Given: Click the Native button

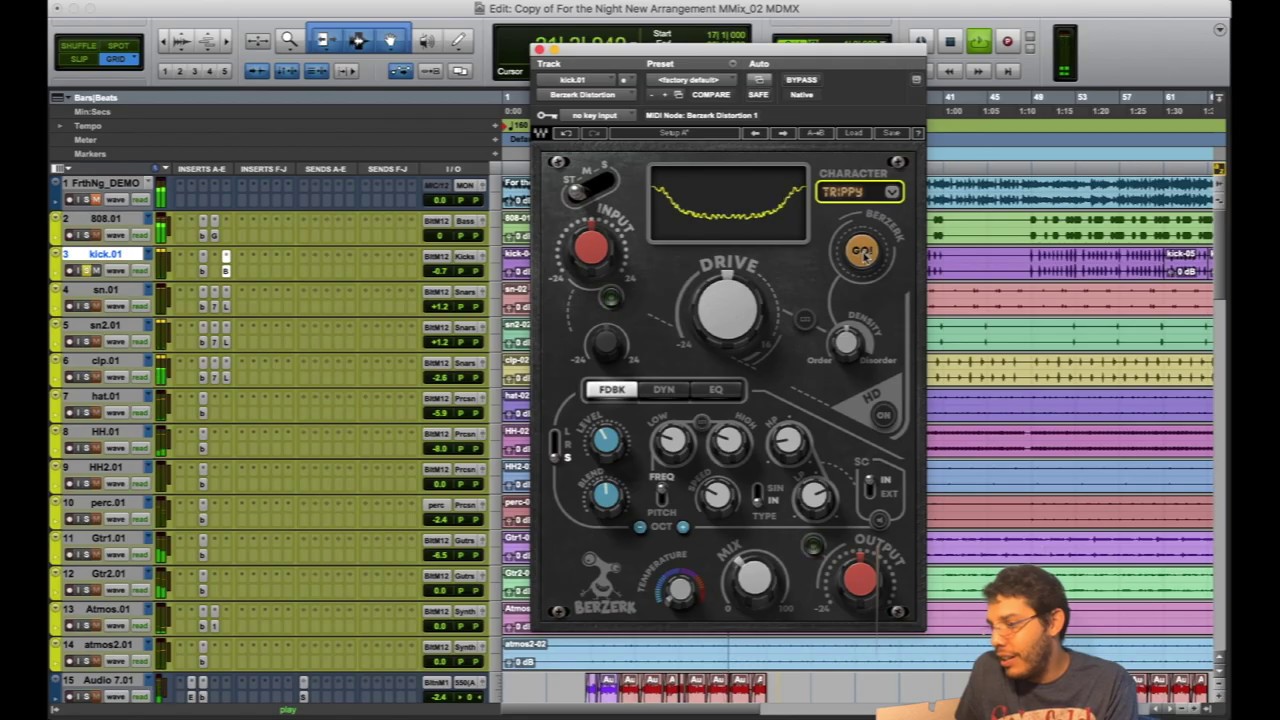Looking at the screenshot, I should click(801, 95).
